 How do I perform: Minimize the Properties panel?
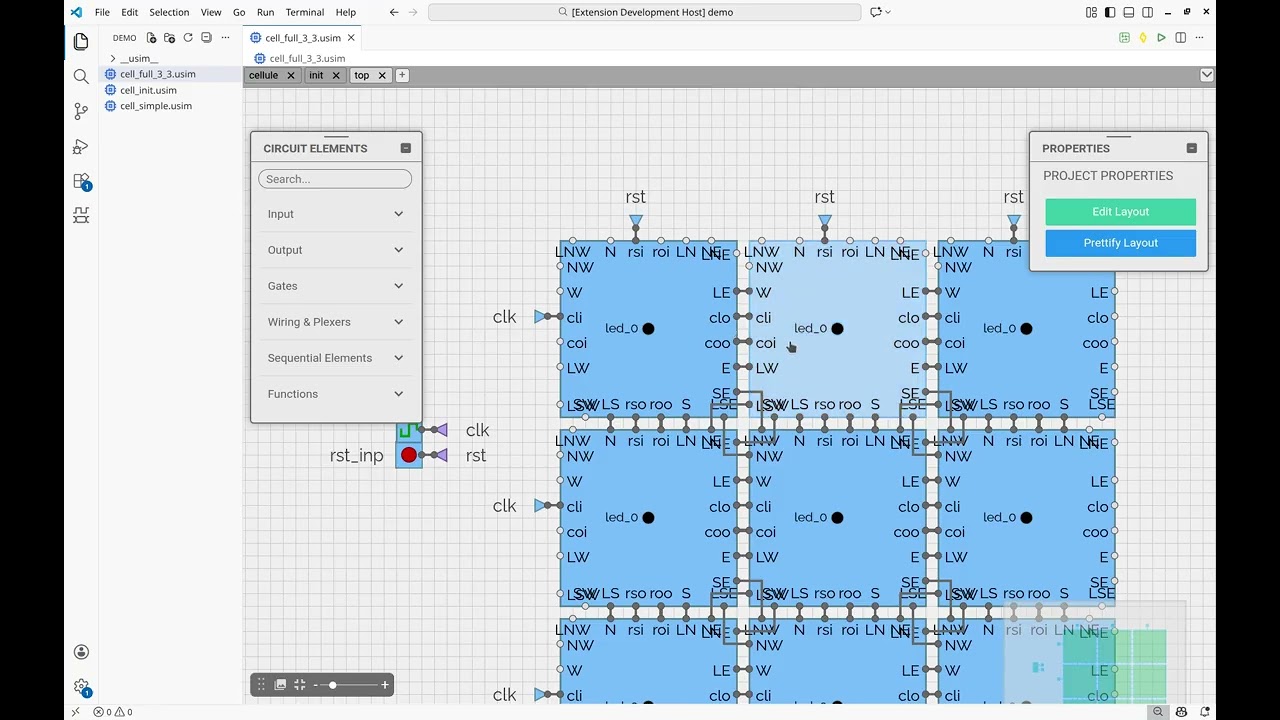pyautogui.click(x=1192, y=148)
